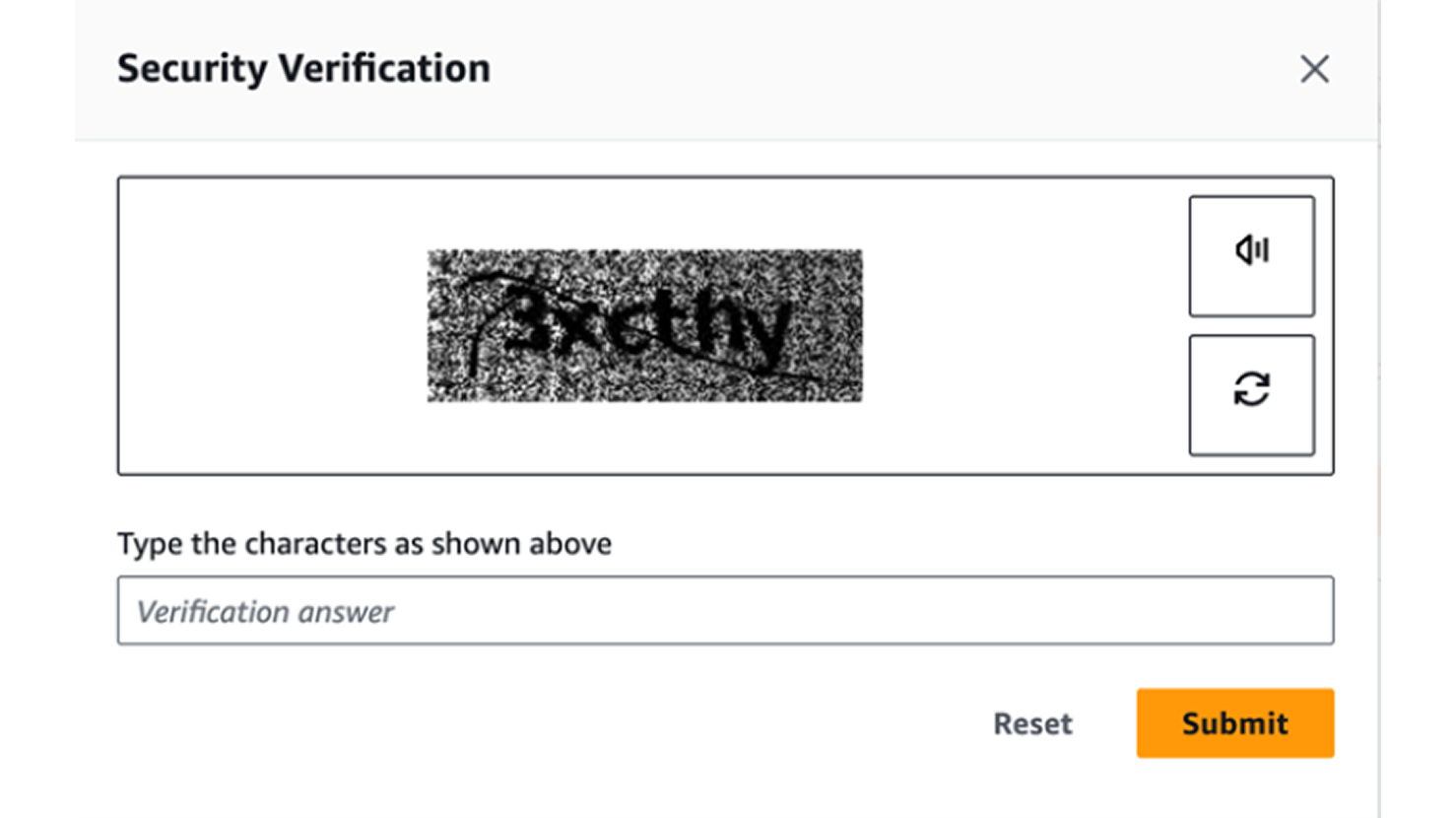Click the Submit button
Viewport: 1456px width, 818px height.
[1234, 723]
